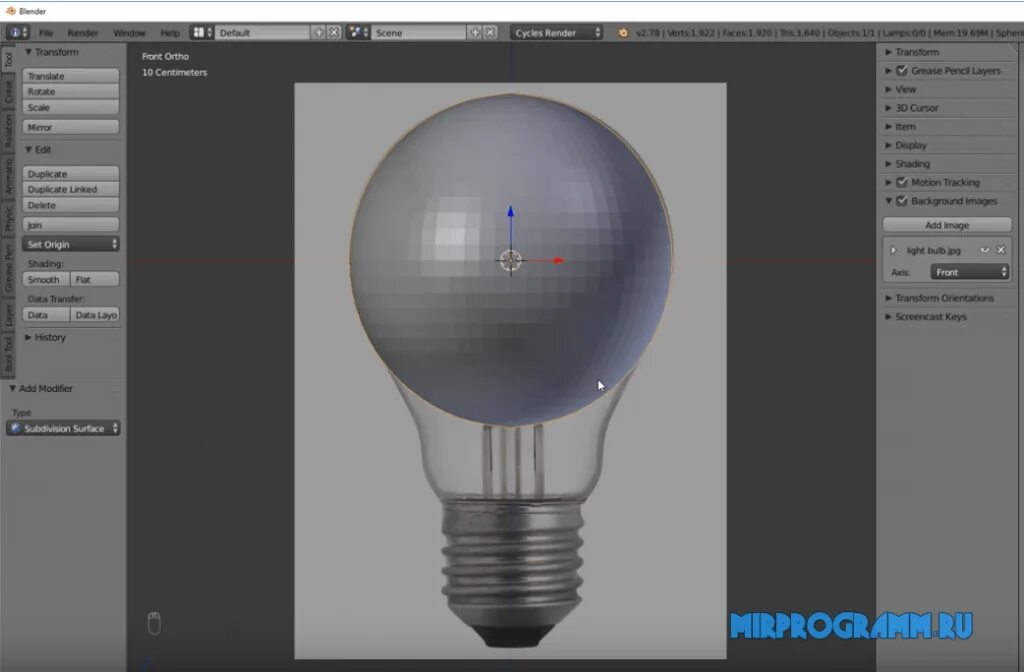This screenshot has height=672, width=1024.
Task: Click the Blender logo in the info header
Action: [622, 32]
